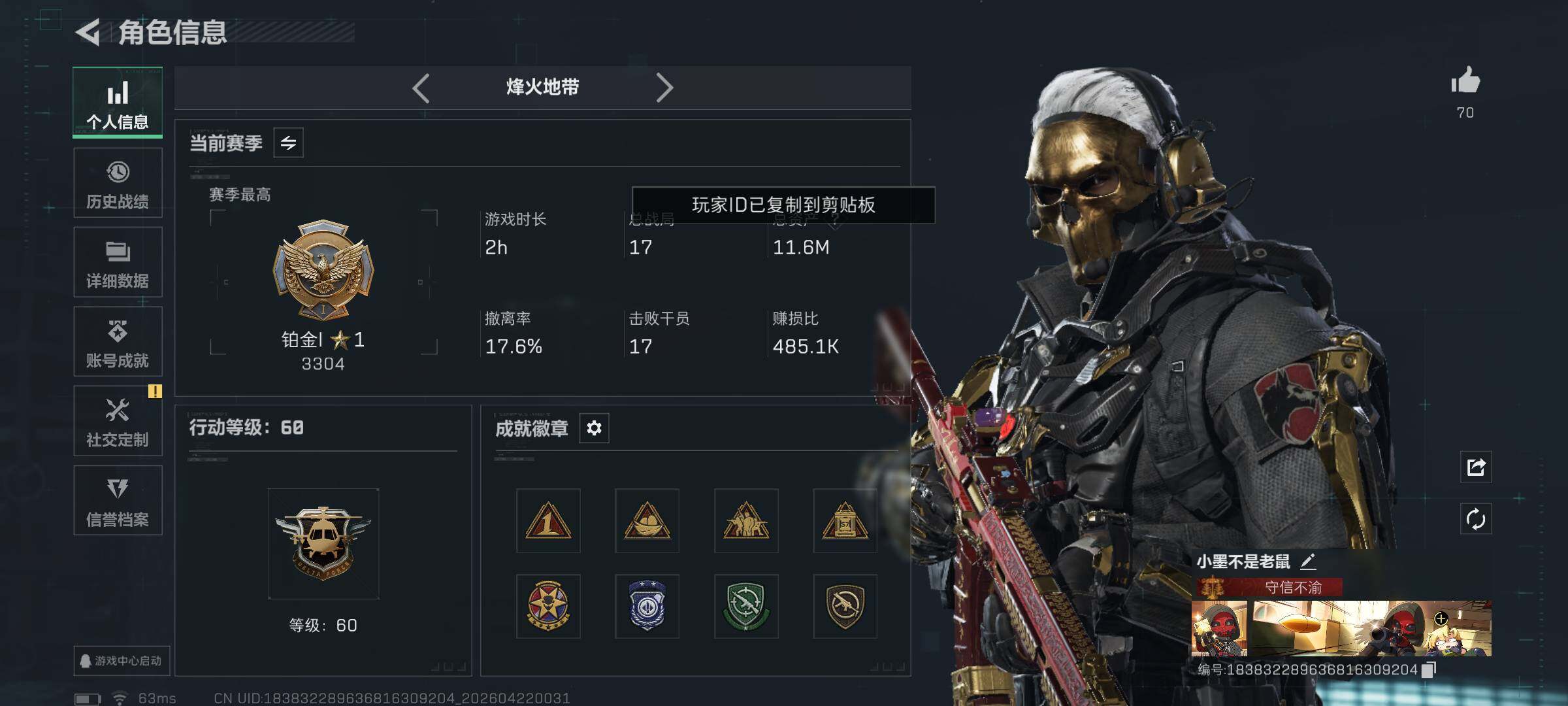Go back using the arrow beside 角色信息

click(x=88, y=32)
